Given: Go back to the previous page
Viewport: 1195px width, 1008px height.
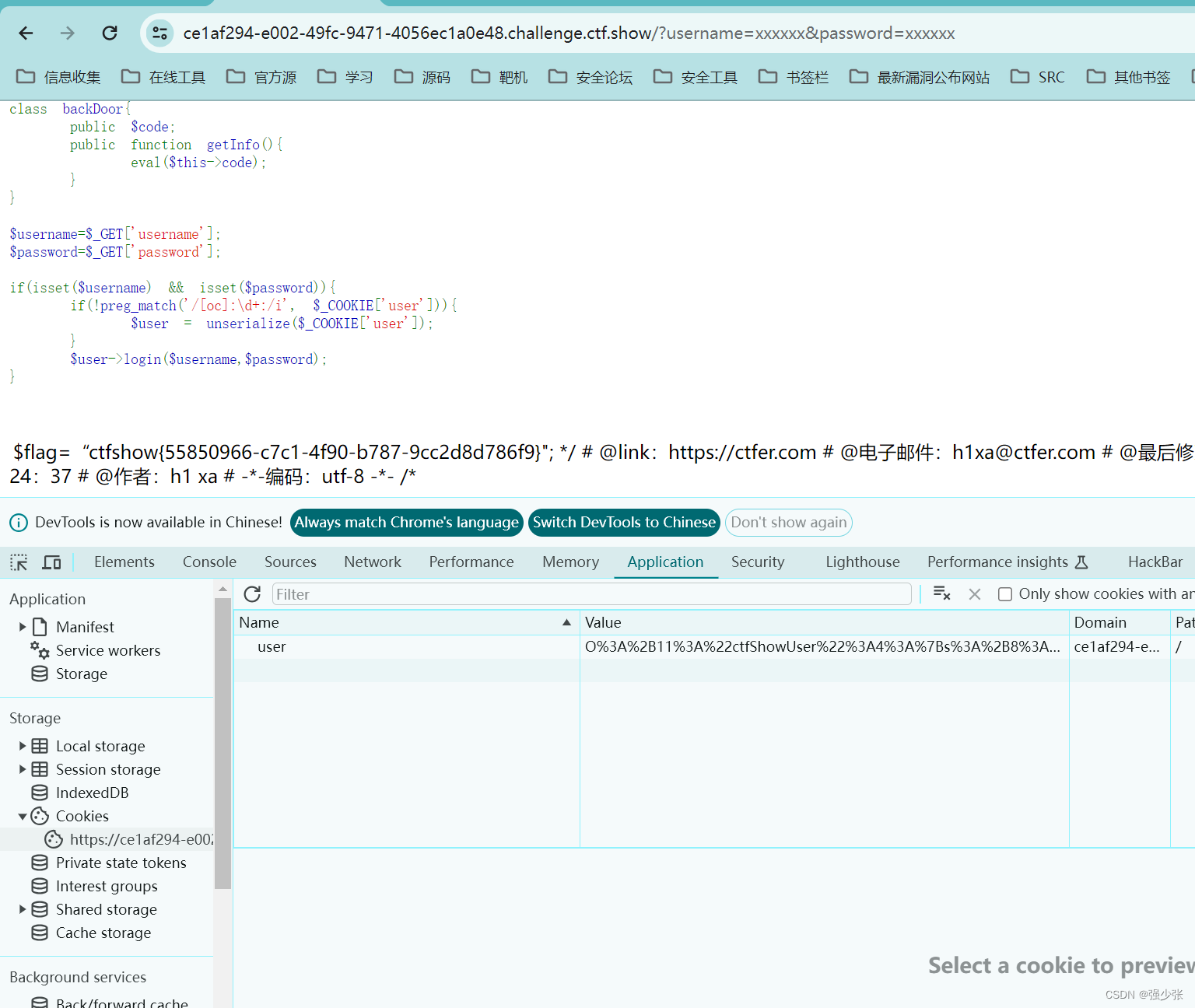Looking at the screenshot, I should click(x=26, y=33).
